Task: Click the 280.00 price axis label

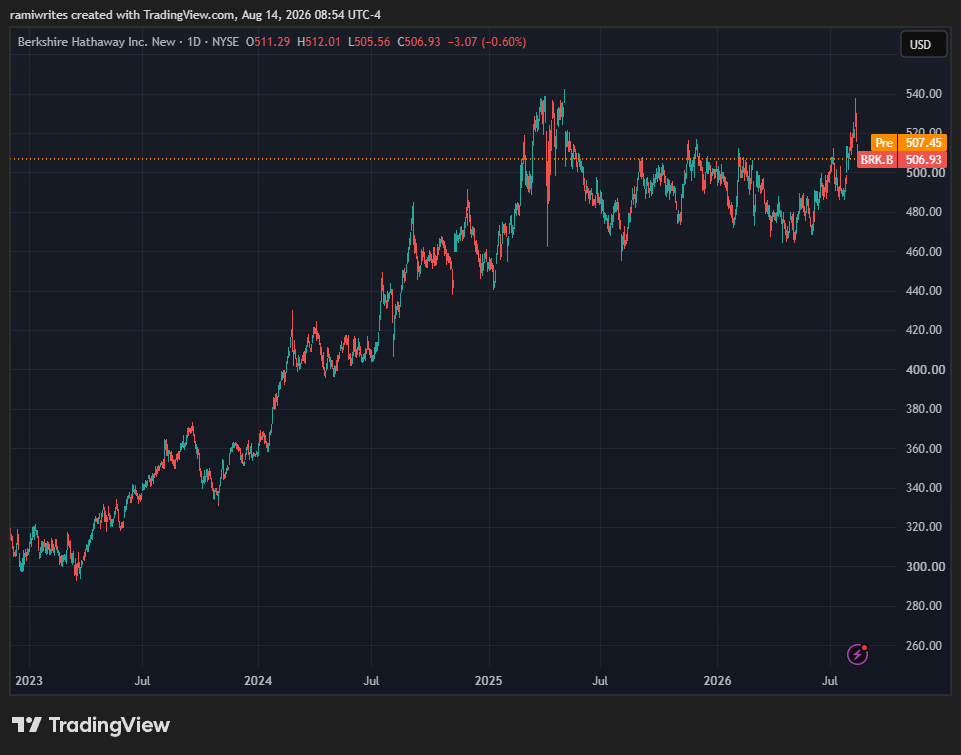Action: [924, 606]
